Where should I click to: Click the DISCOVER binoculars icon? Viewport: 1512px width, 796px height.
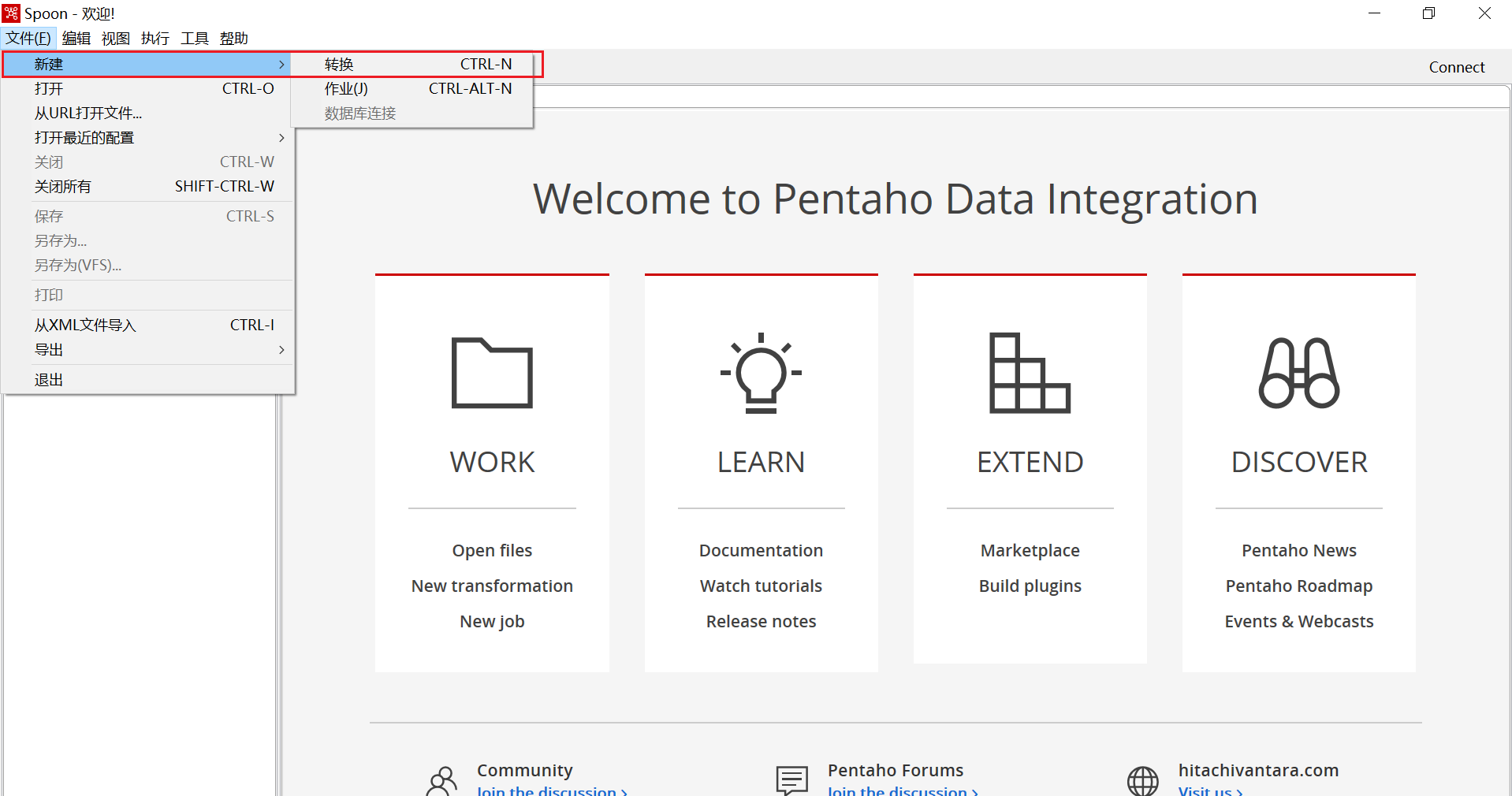pyautogui.click(x=1298, y=373)
